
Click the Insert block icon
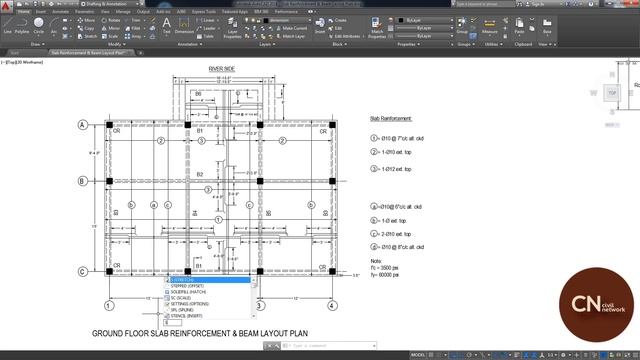(x=320, y=25)
